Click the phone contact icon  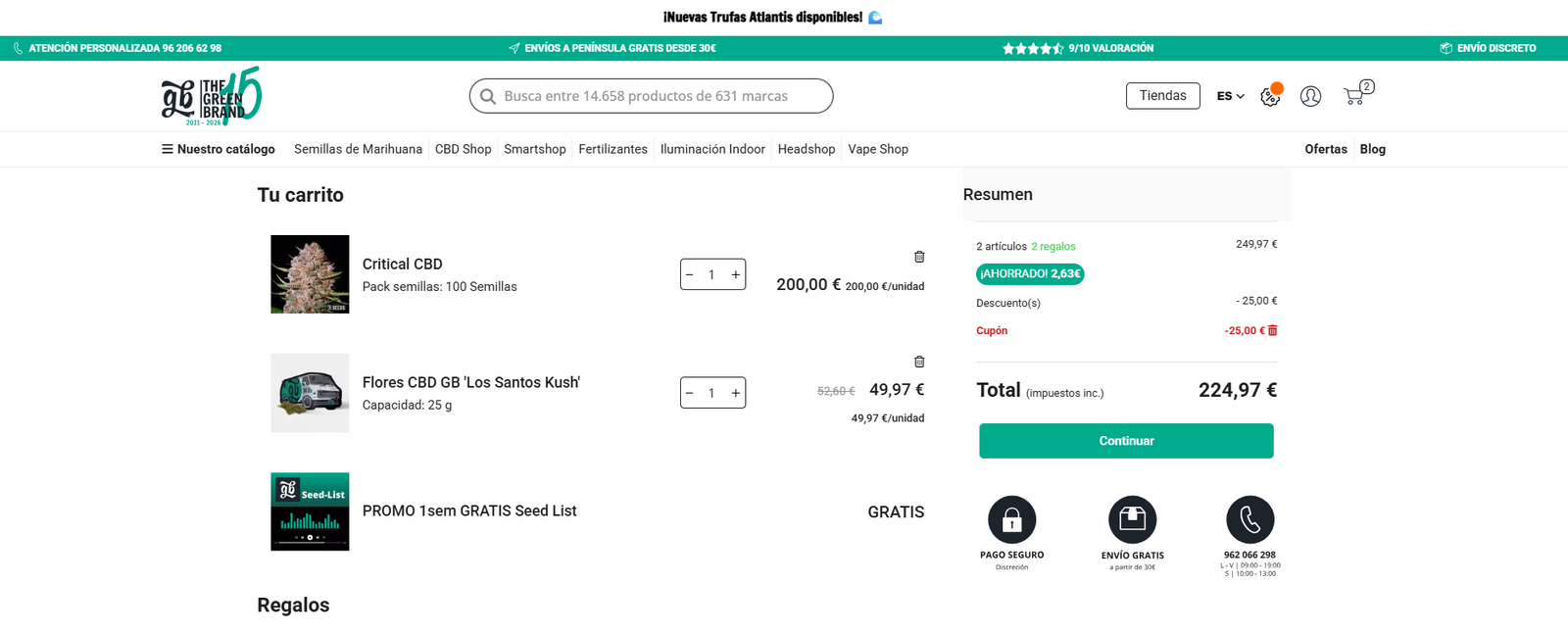[x=1249, y=519]
